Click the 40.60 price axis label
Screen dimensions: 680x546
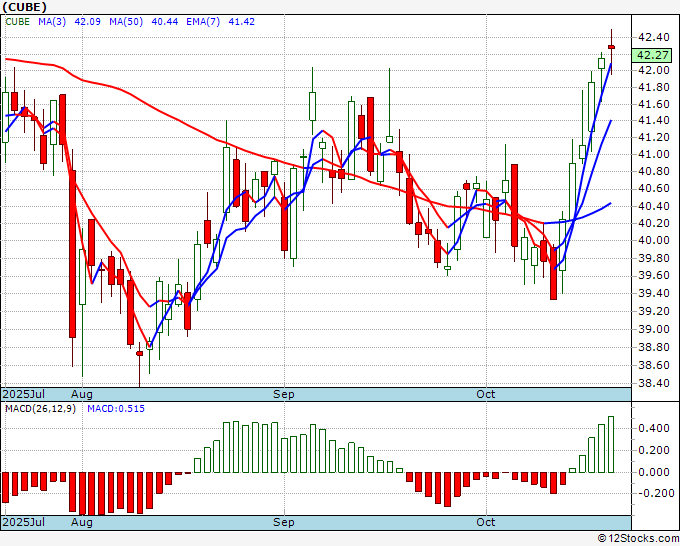pyautogui.click(x=654, y=189)
